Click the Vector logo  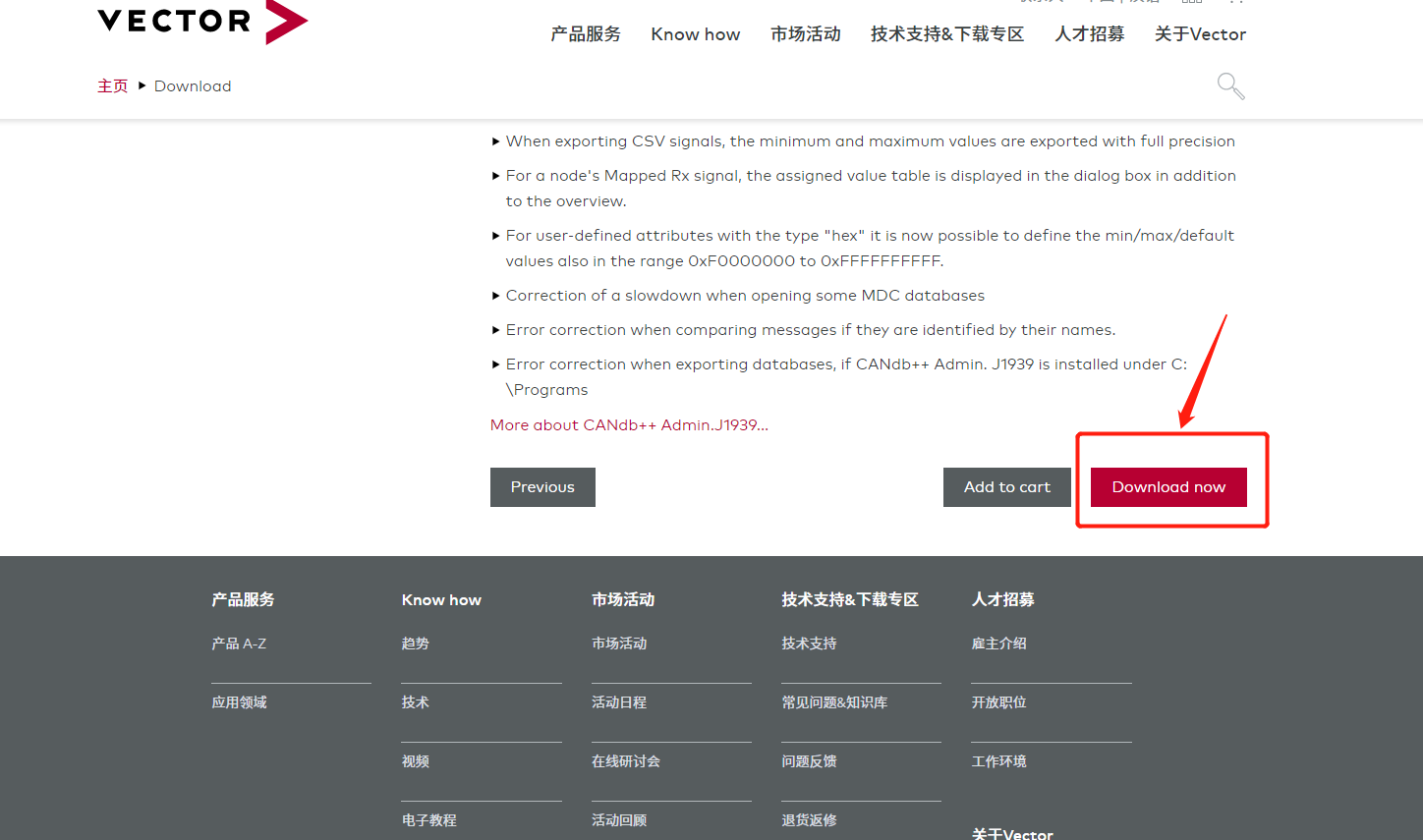click(x=201, y=22)
